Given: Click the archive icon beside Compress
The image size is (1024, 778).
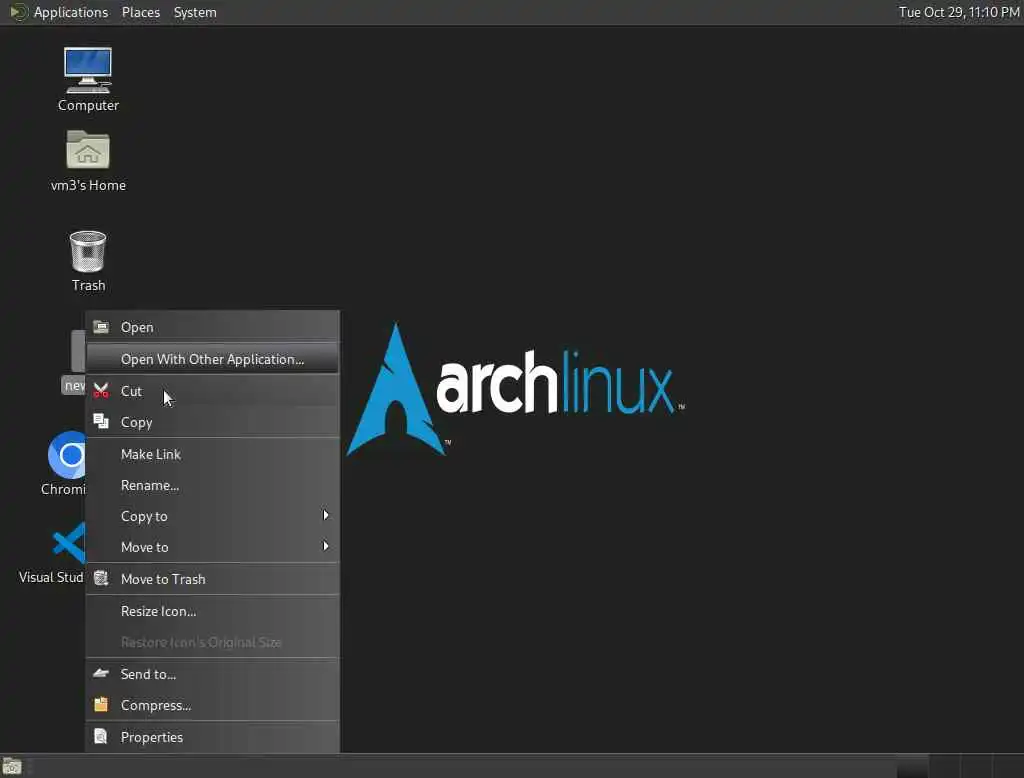Looking at the screenshot, I should (x=101, y=704).
